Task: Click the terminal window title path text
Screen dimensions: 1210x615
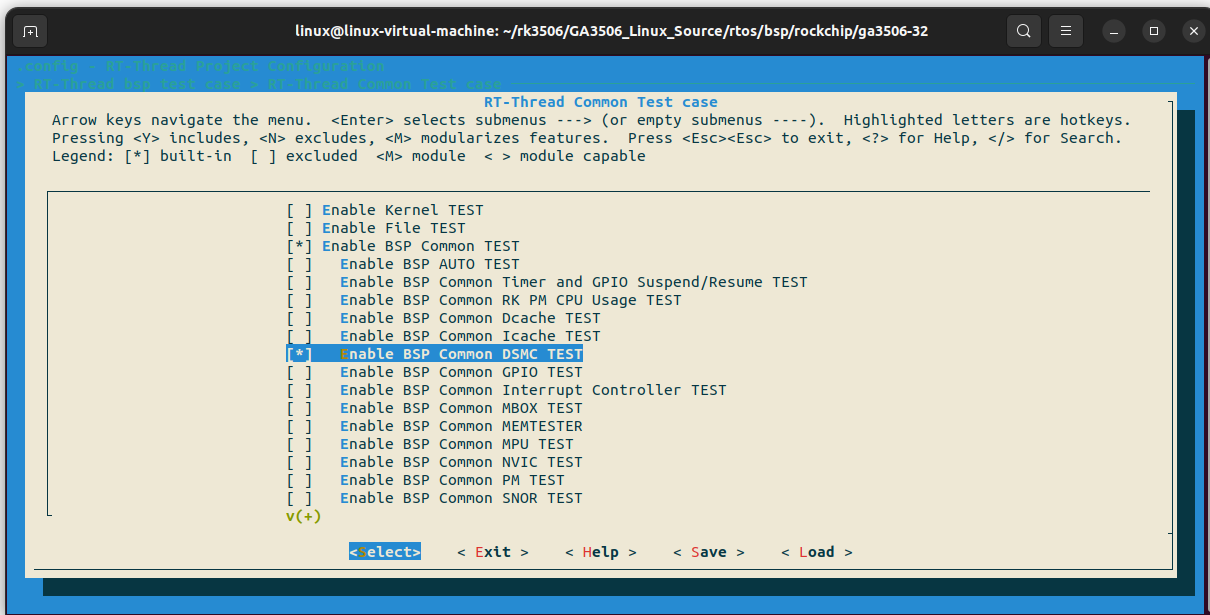Action: point(611,31)
